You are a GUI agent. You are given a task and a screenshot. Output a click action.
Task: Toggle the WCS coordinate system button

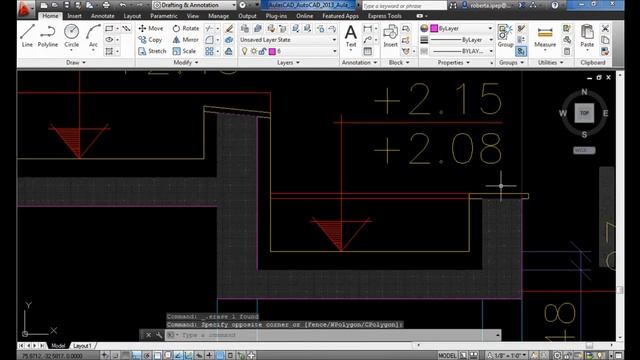[584, 150]
